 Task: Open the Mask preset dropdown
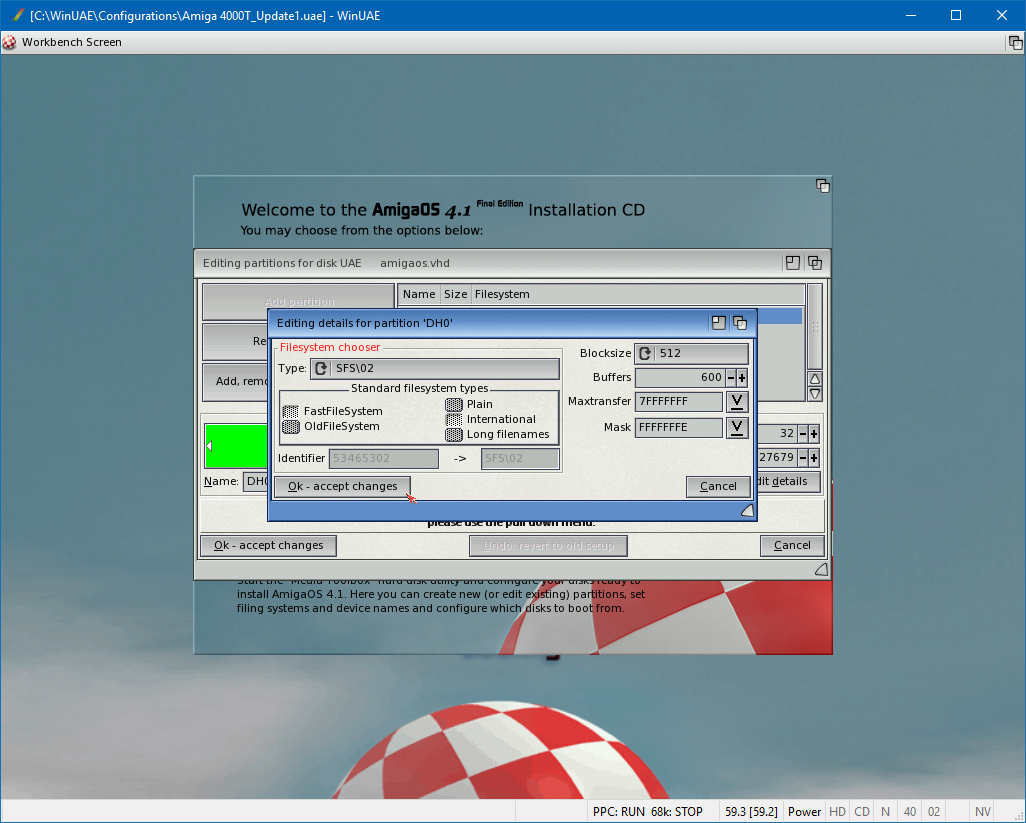(x=736, y=428)
